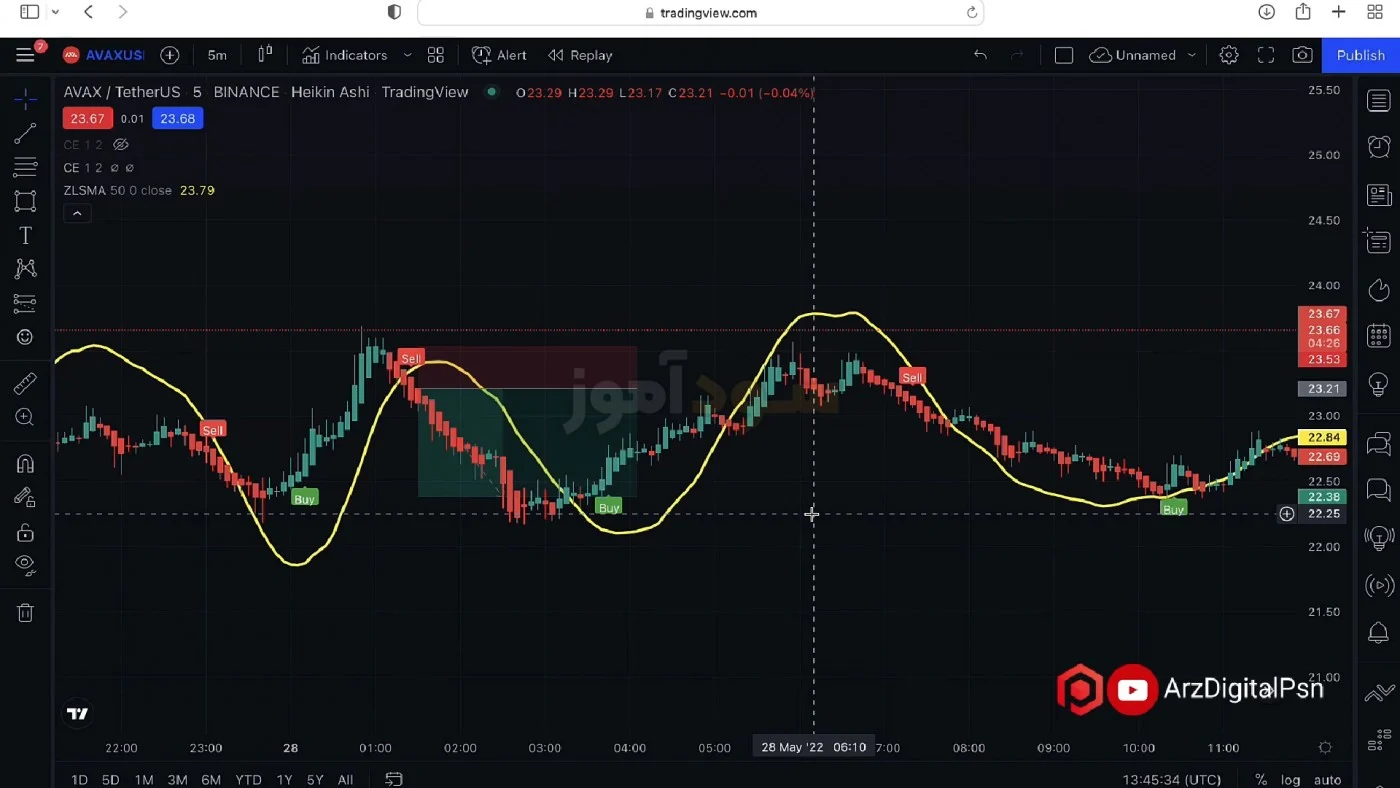Image resolution: width=1400 pixels, height=788 pixels.
Task: Select the 1D date range
Action: tap(79, 779)
